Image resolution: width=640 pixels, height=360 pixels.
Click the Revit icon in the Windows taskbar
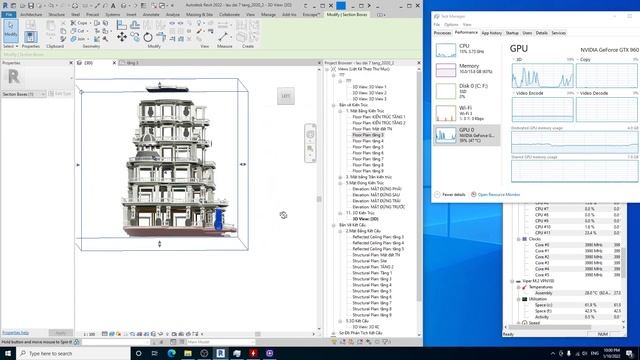(x=220, y=353)
